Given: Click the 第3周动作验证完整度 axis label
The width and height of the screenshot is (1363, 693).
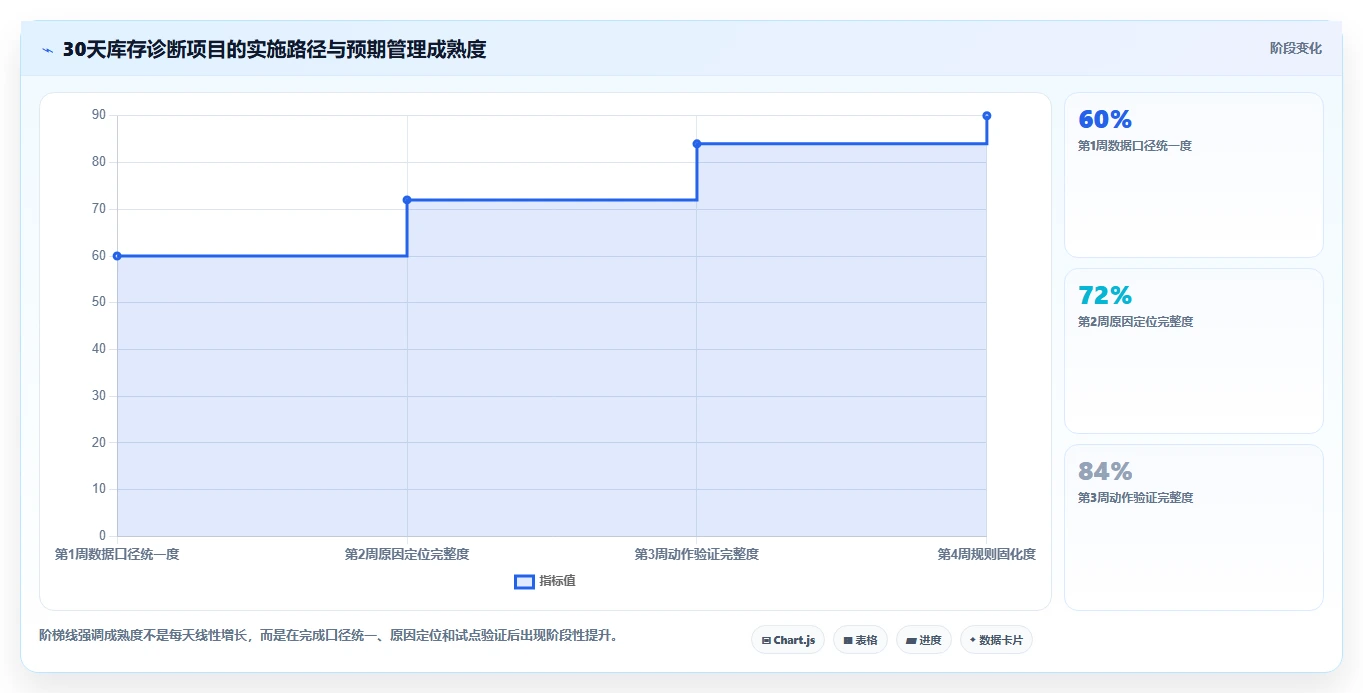Looking at the screenshot, I should click(697, 554).
